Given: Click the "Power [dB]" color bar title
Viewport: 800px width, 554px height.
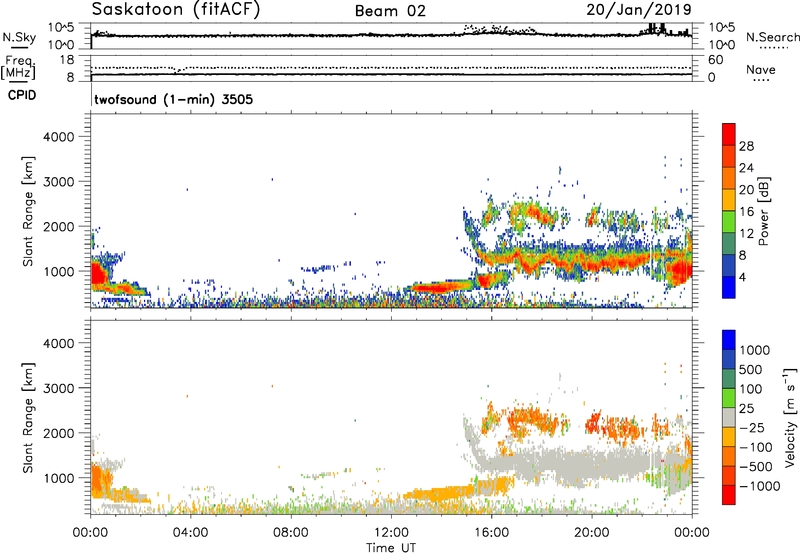Looking at the screenshot, I should (x=764, y=211).
